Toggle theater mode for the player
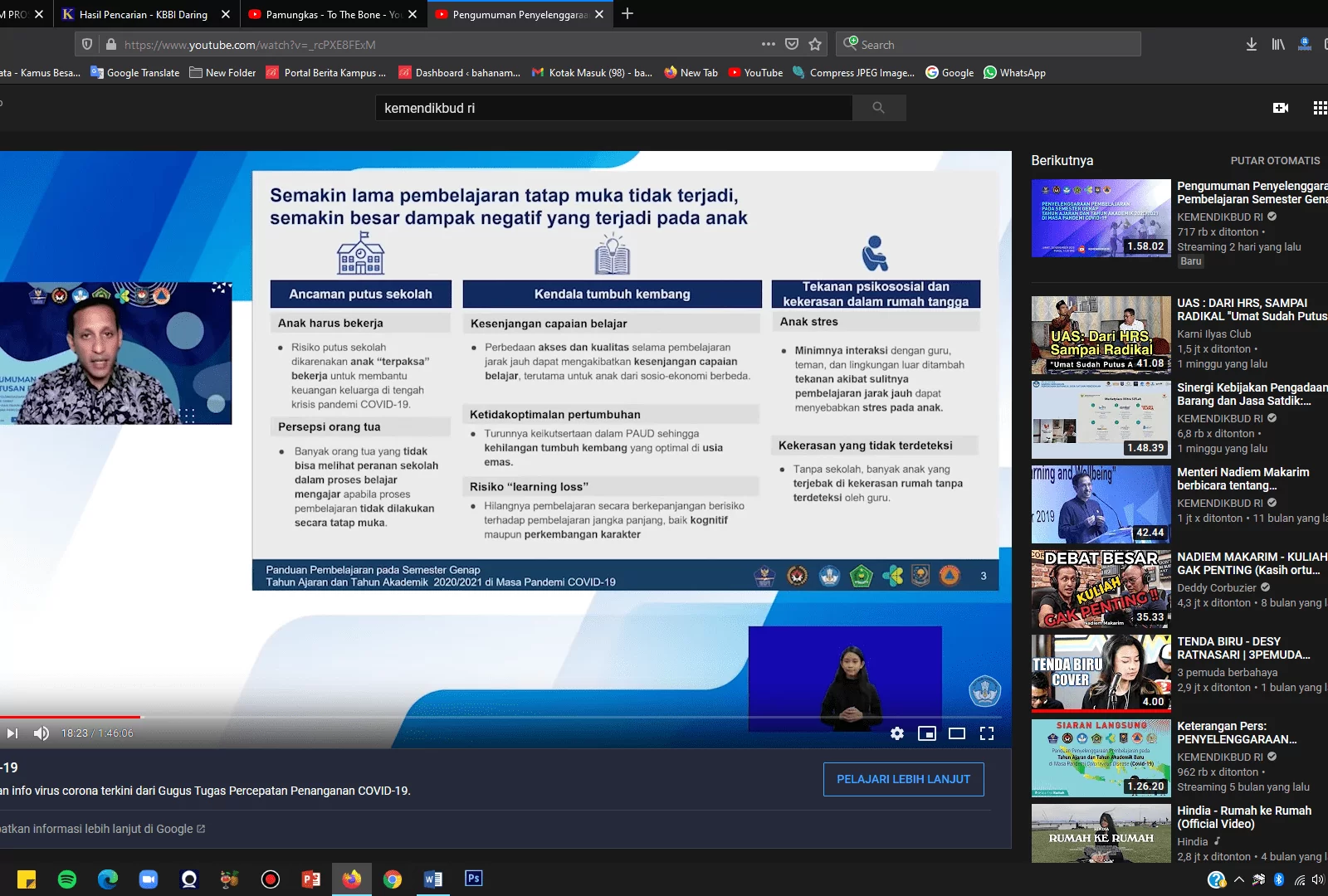 click(957, 733)
